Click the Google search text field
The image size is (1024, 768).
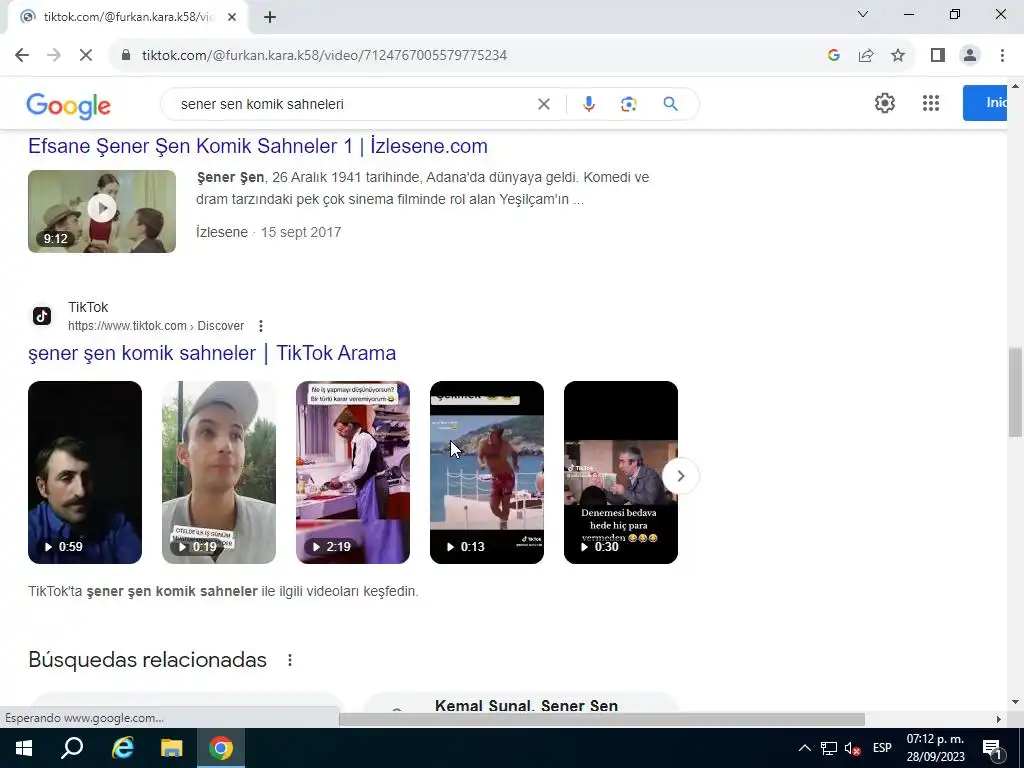(x=353, y=104)
